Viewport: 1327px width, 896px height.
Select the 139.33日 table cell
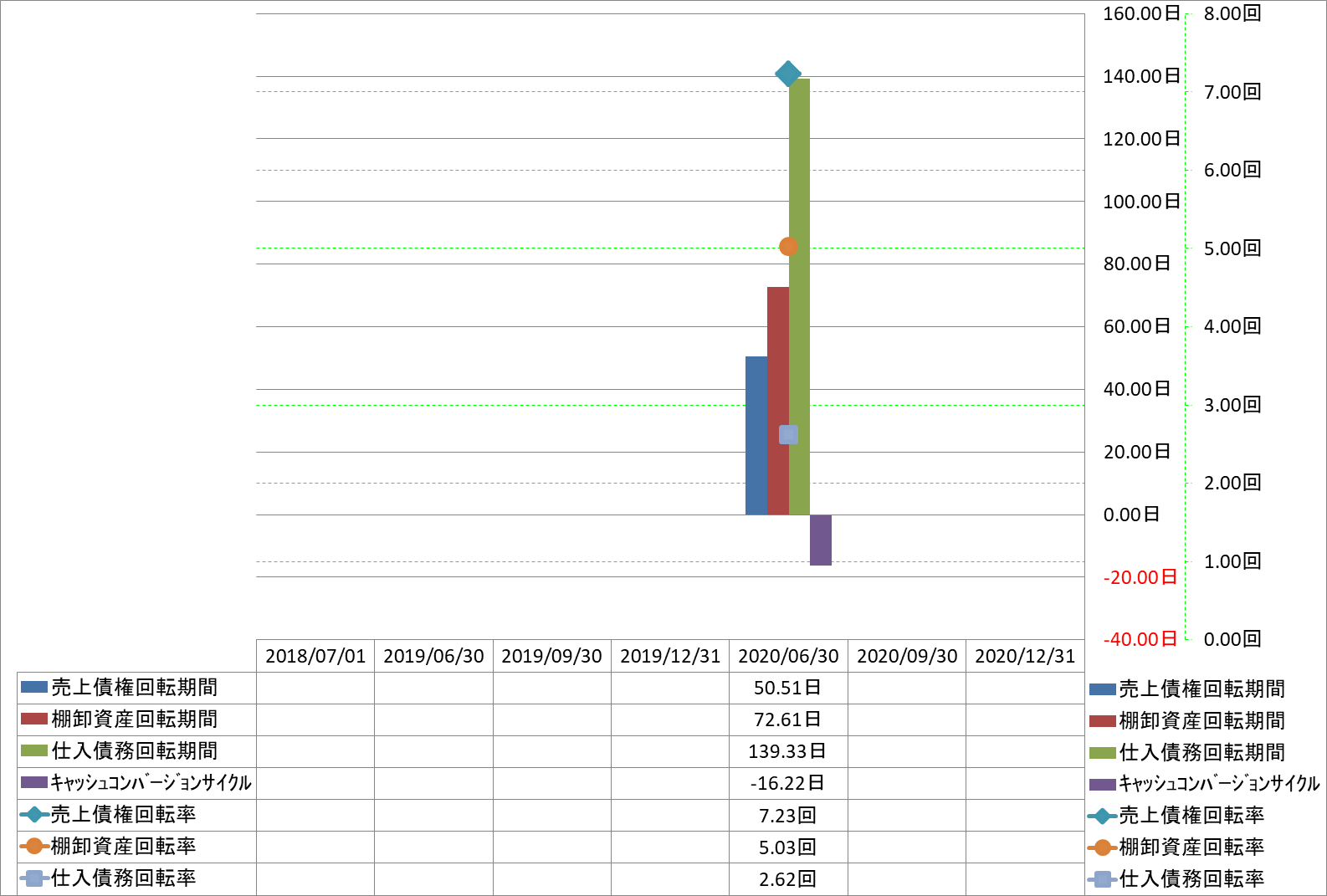(x=788, y=751)
